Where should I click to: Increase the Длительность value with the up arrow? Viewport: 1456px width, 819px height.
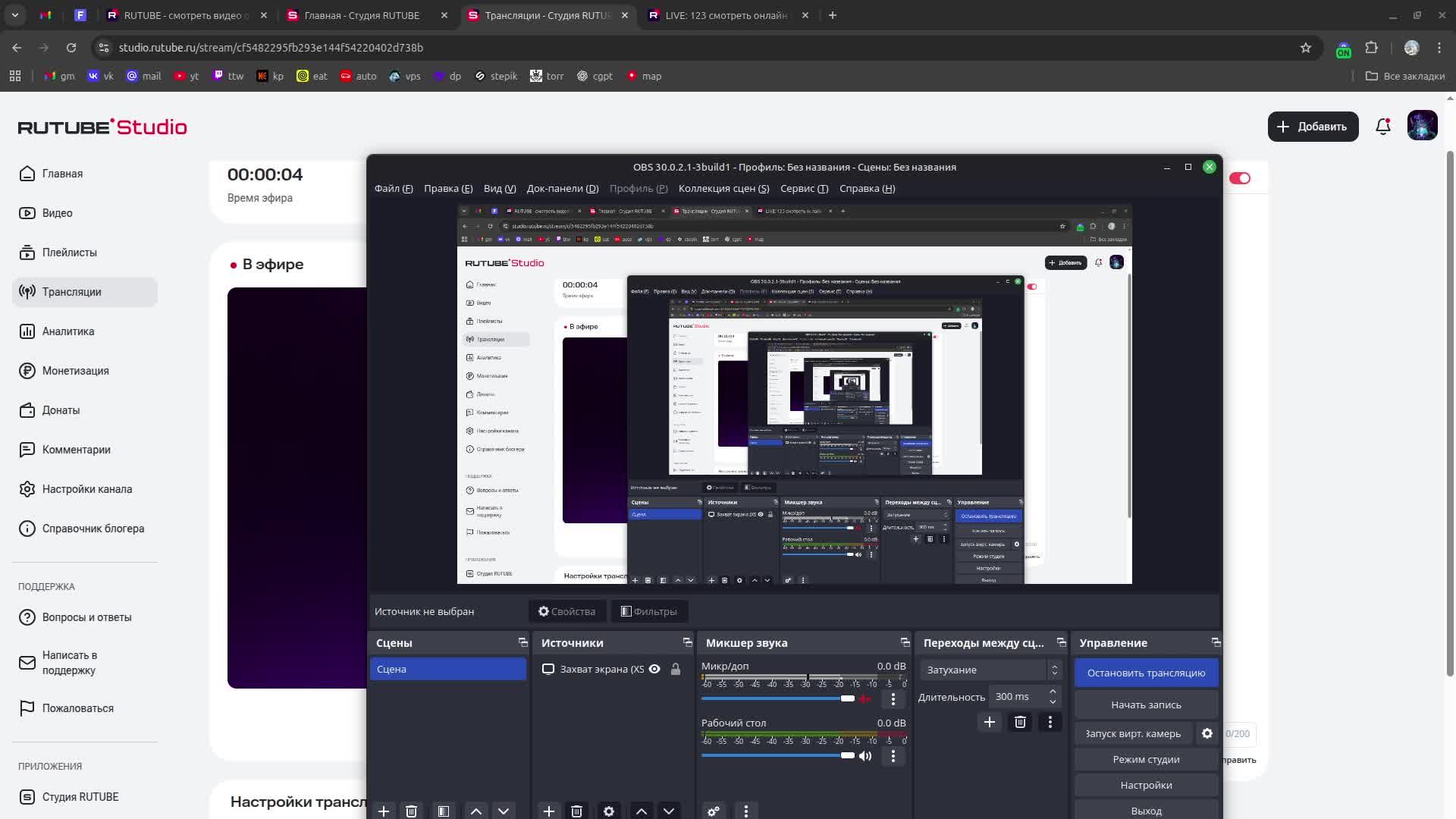[1053, 692]
